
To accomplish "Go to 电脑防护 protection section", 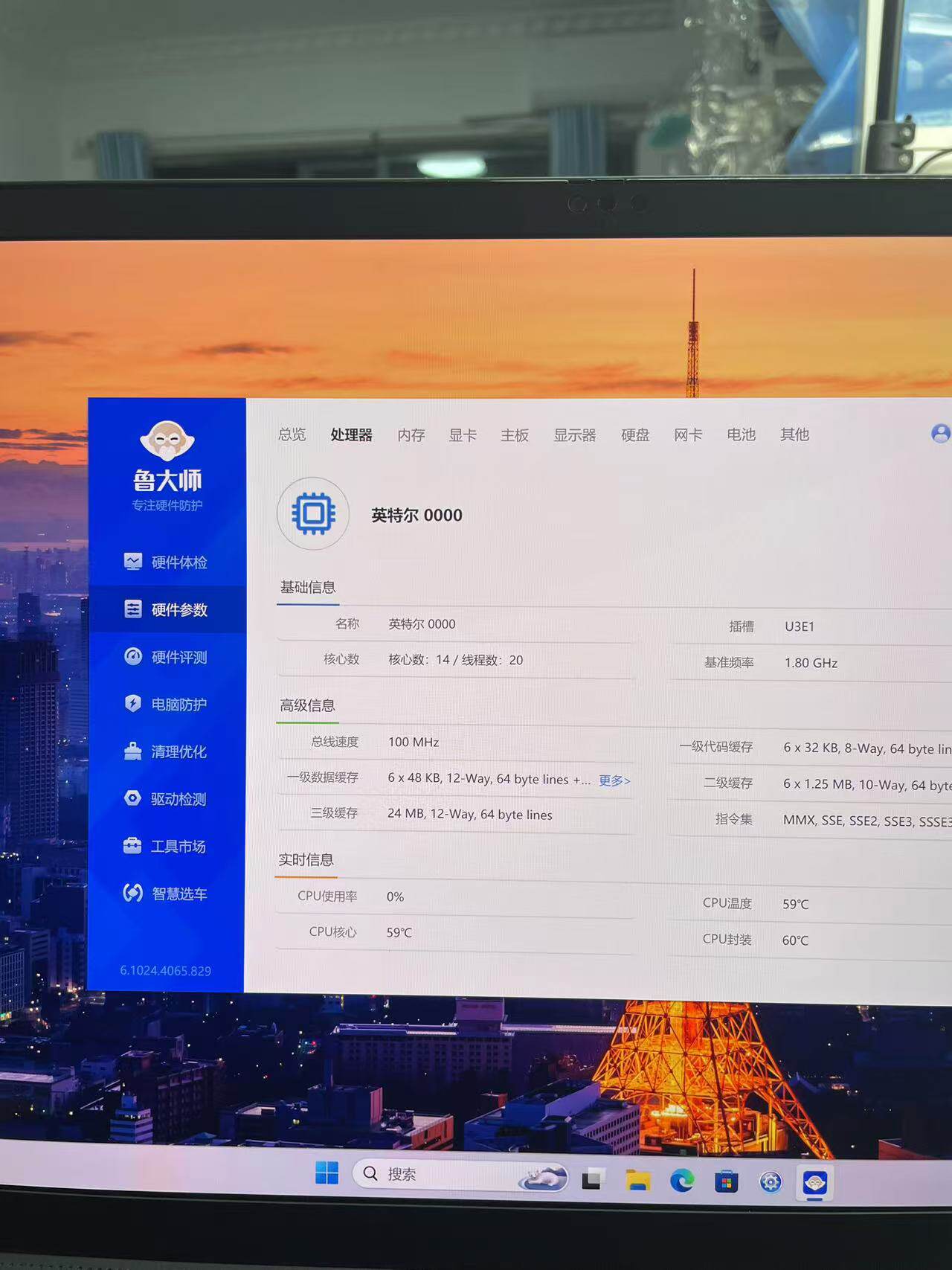I will (166, 704).
